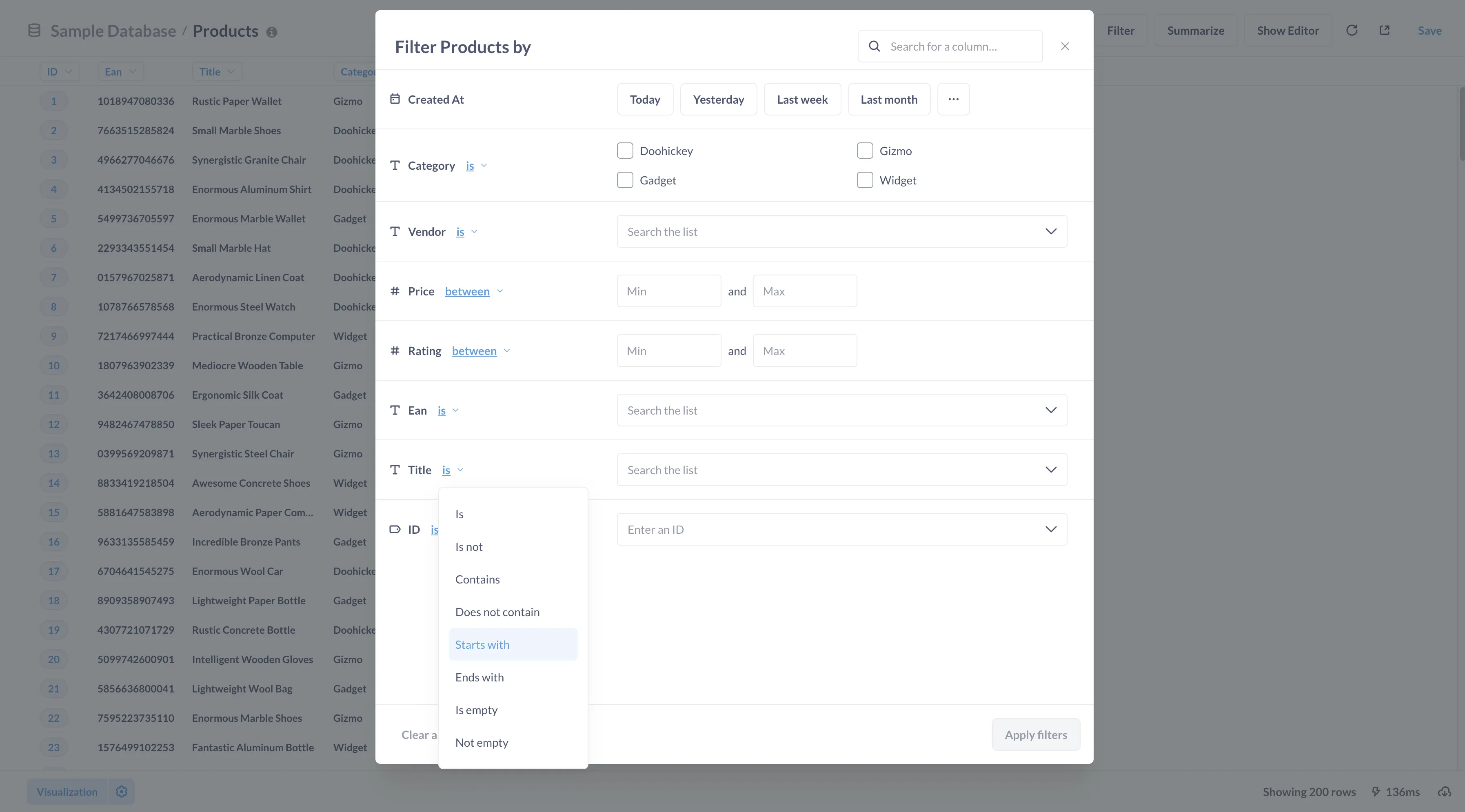
Task: Click the Summarize button
Action: click(x=1195, y=30)
